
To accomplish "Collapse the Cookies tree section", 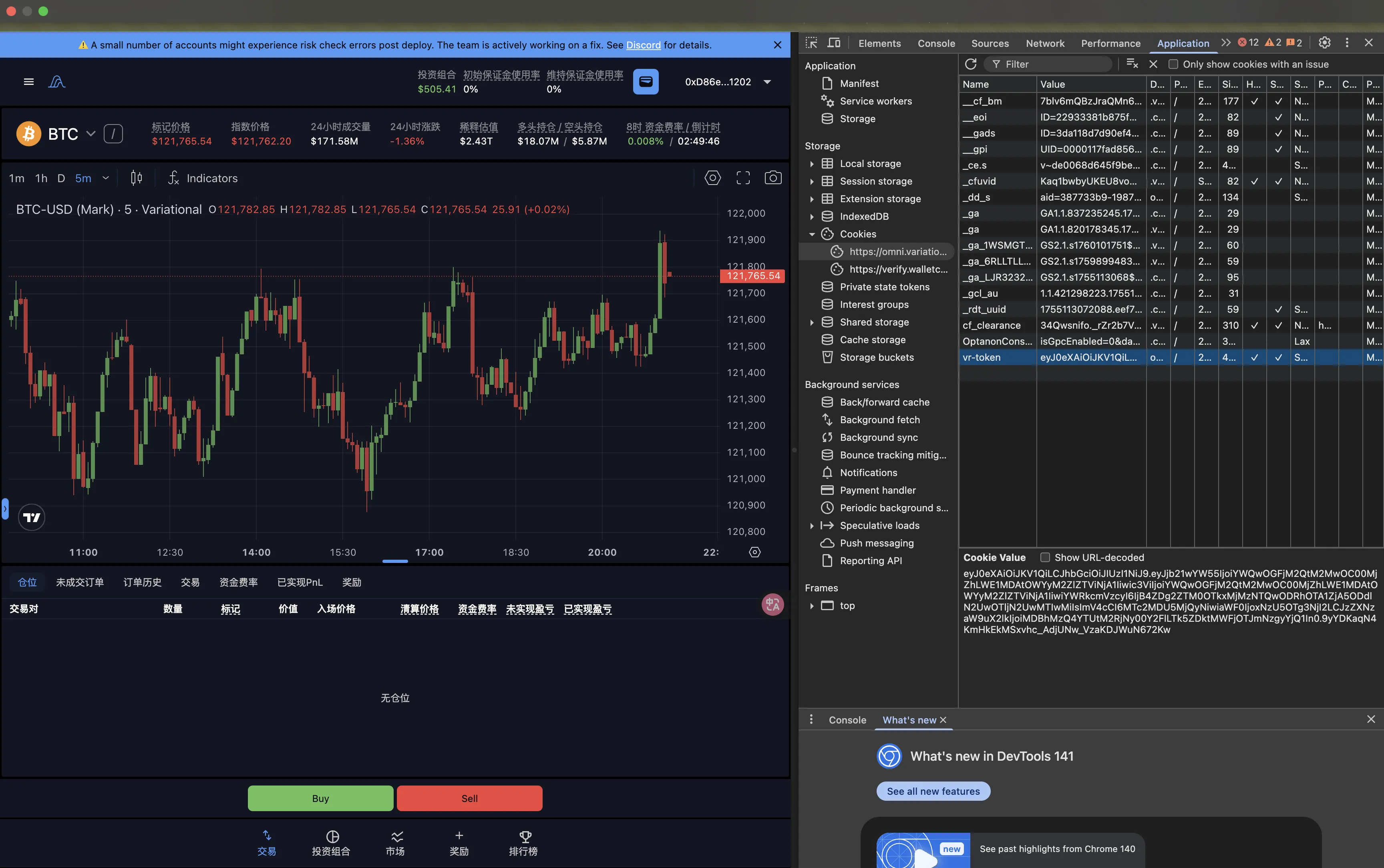I will (x=812, y=234).
